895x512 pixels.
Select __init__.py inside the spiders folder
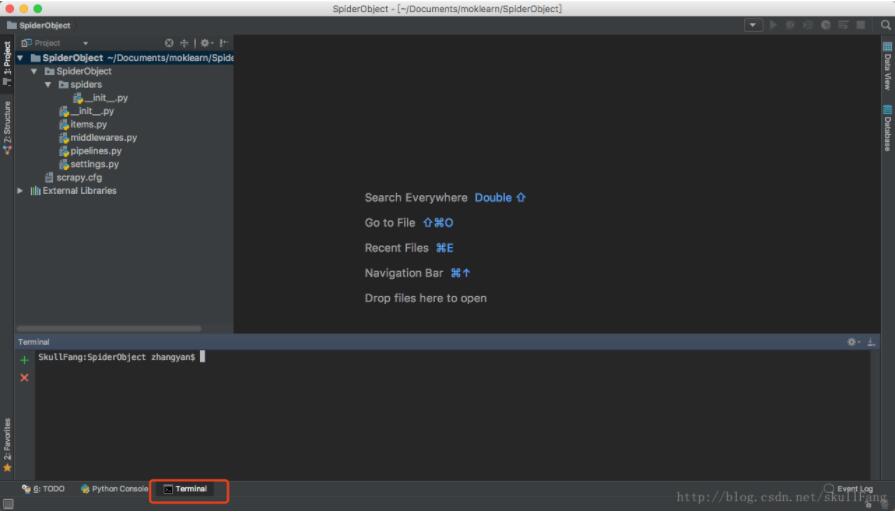point(100,98)
